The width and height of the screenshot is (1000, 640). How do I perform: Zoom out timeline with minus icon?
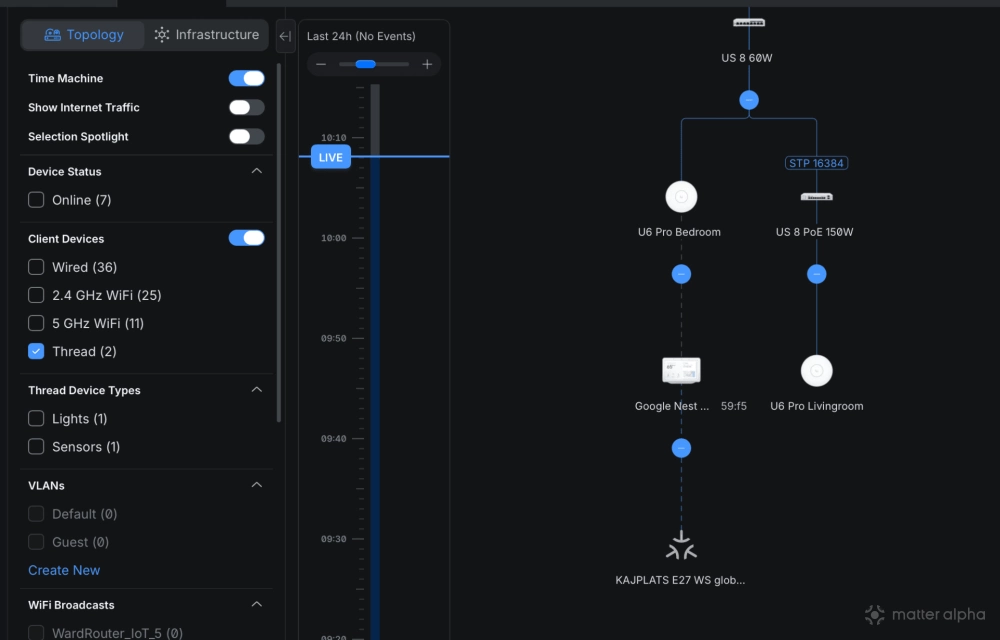coord(321,64)
